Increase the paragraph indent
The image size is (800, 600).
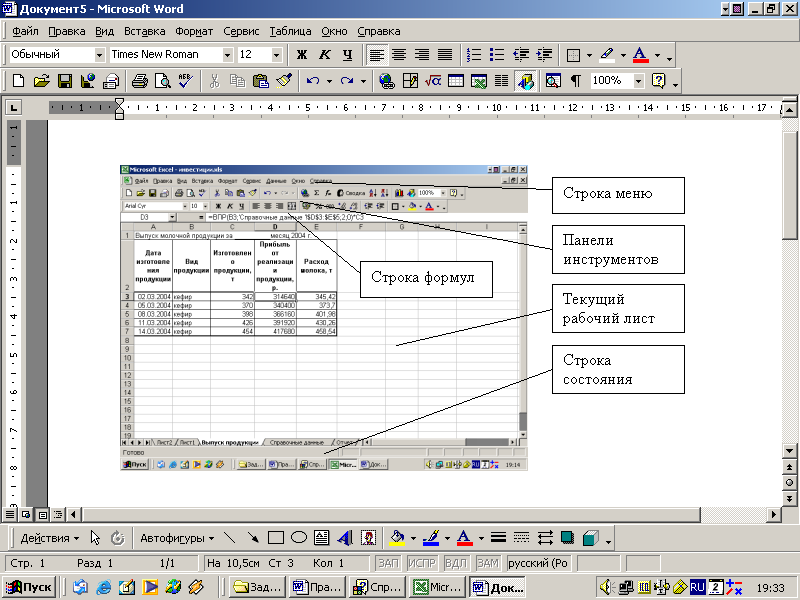coord(544,54)
